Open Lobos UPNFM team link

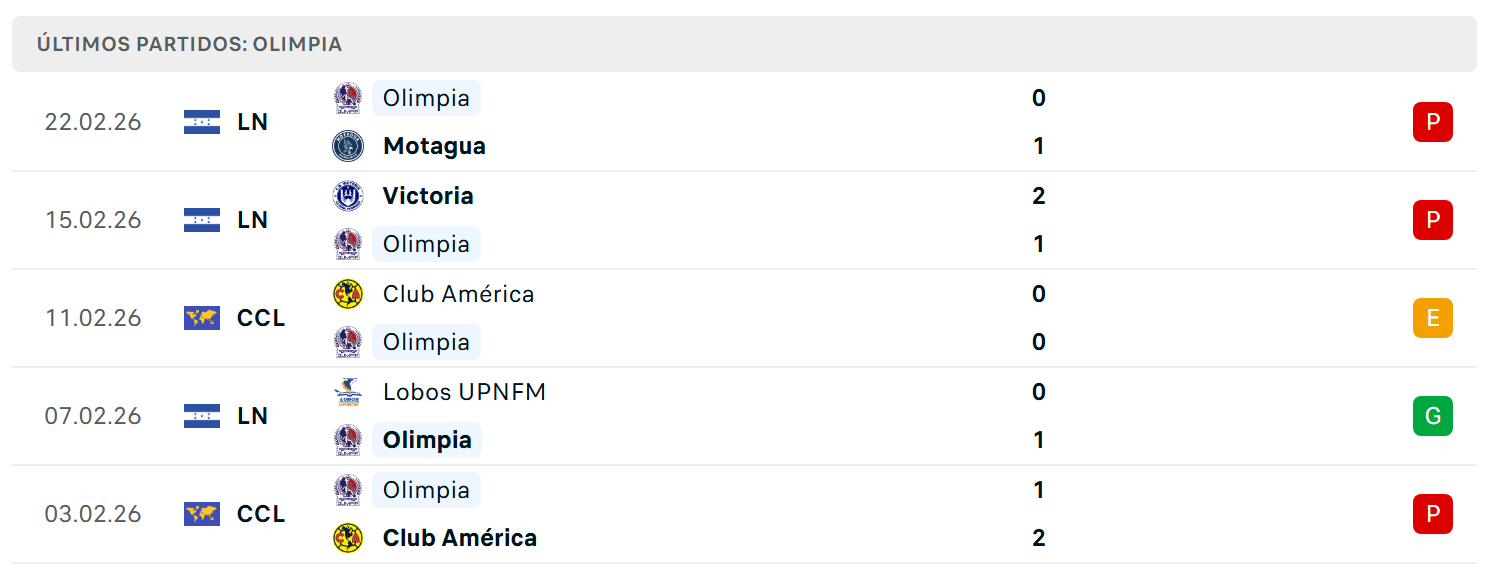[464, 392]
